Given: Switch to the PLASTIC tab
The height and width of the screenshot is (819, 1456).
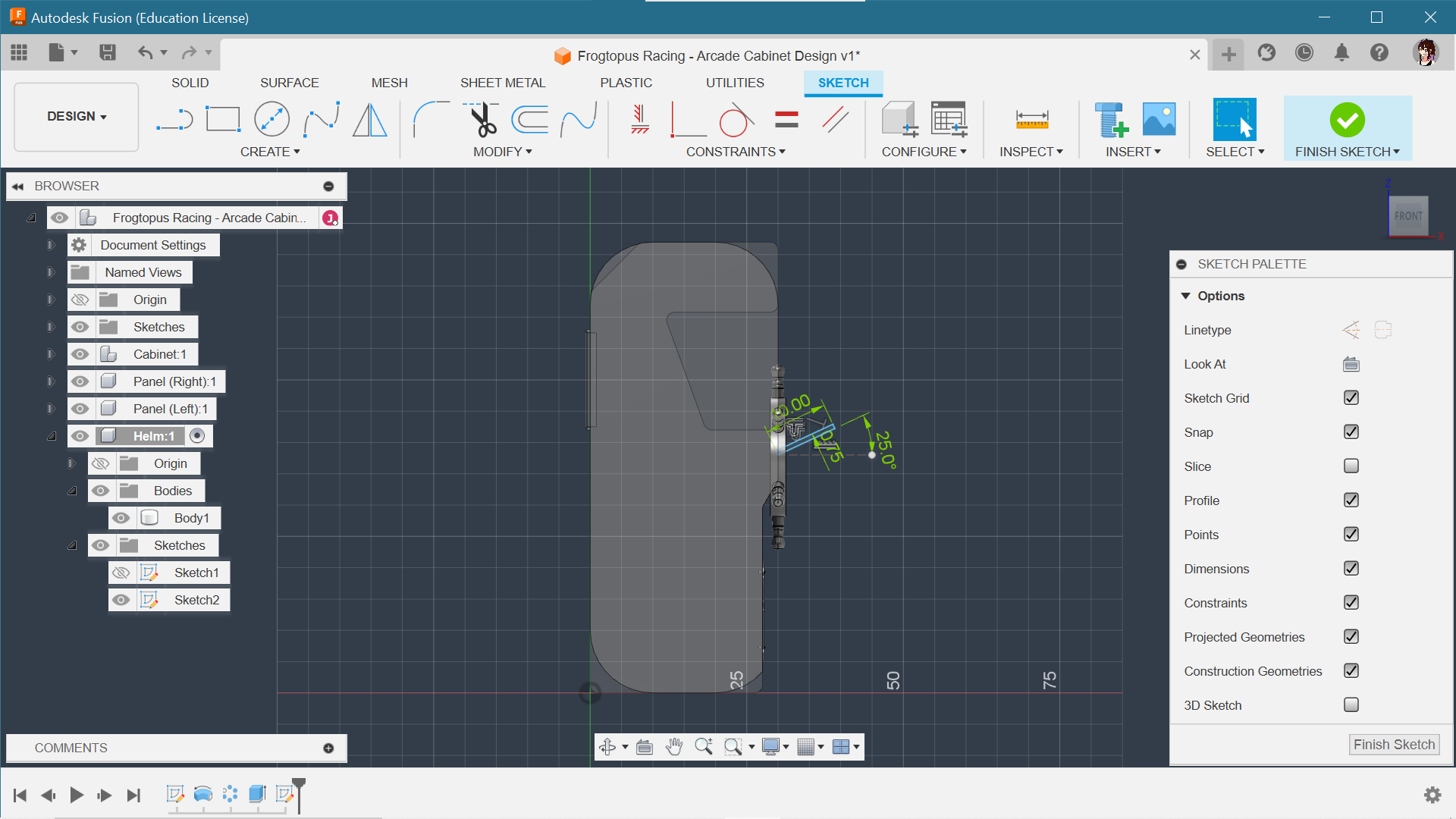Looking at the screenshot, I should pyautogui.click(x=626, y=83).
